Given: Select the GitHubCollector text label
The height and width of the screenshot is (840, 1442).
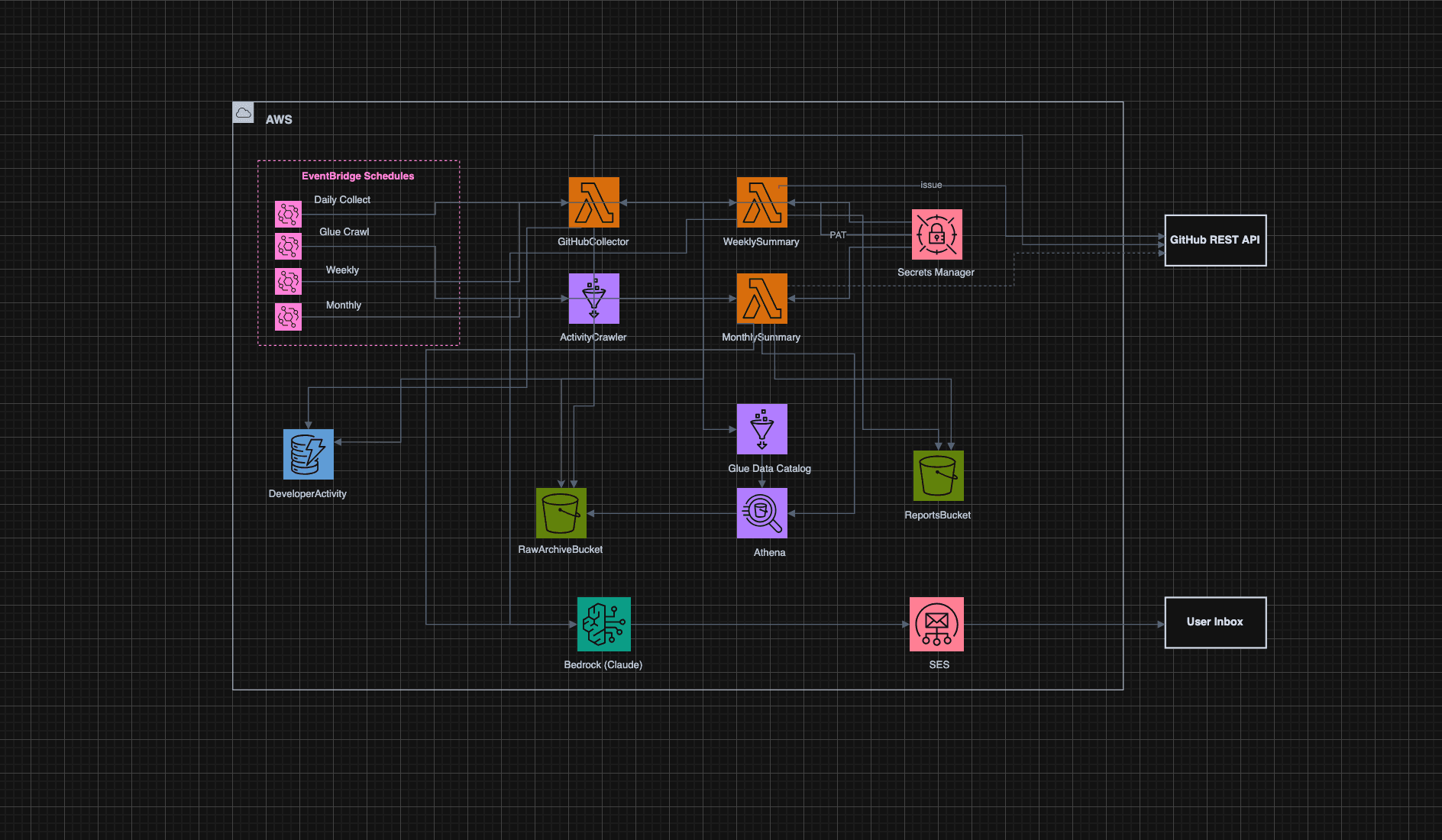Looking at the screenshot, I should tap(593, 242).
